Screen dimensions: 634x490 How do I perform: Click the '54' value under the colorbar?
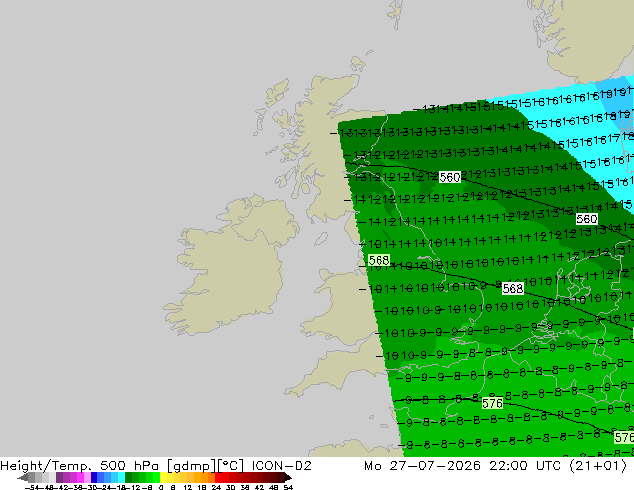point(288,487)
